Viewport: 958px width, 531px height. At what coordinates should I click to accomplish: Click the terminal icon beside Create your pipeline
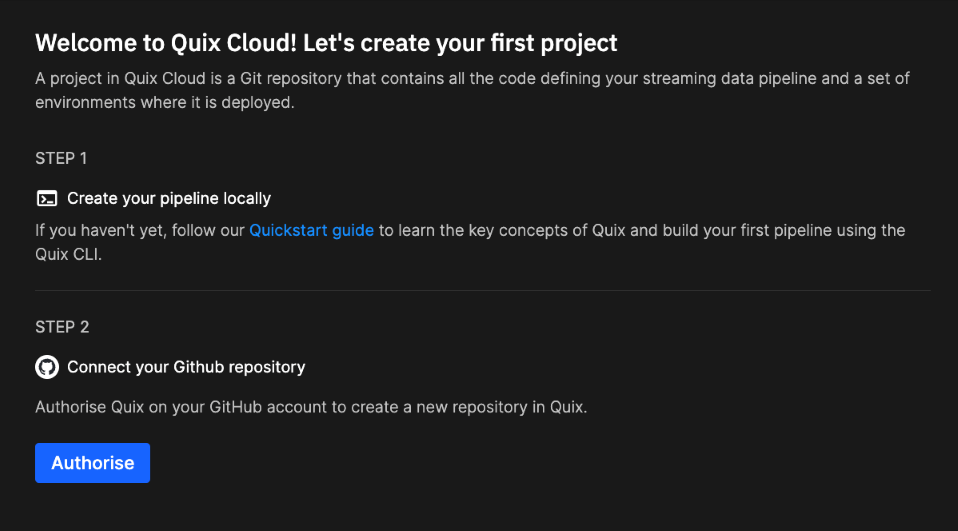pyautogui.click(x=46, y=198)
